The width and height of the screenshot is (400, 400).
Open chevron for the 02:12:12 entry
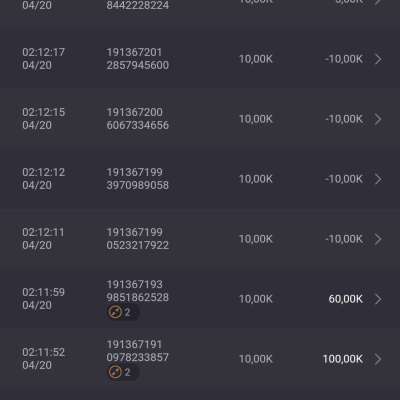pos(378,179)
